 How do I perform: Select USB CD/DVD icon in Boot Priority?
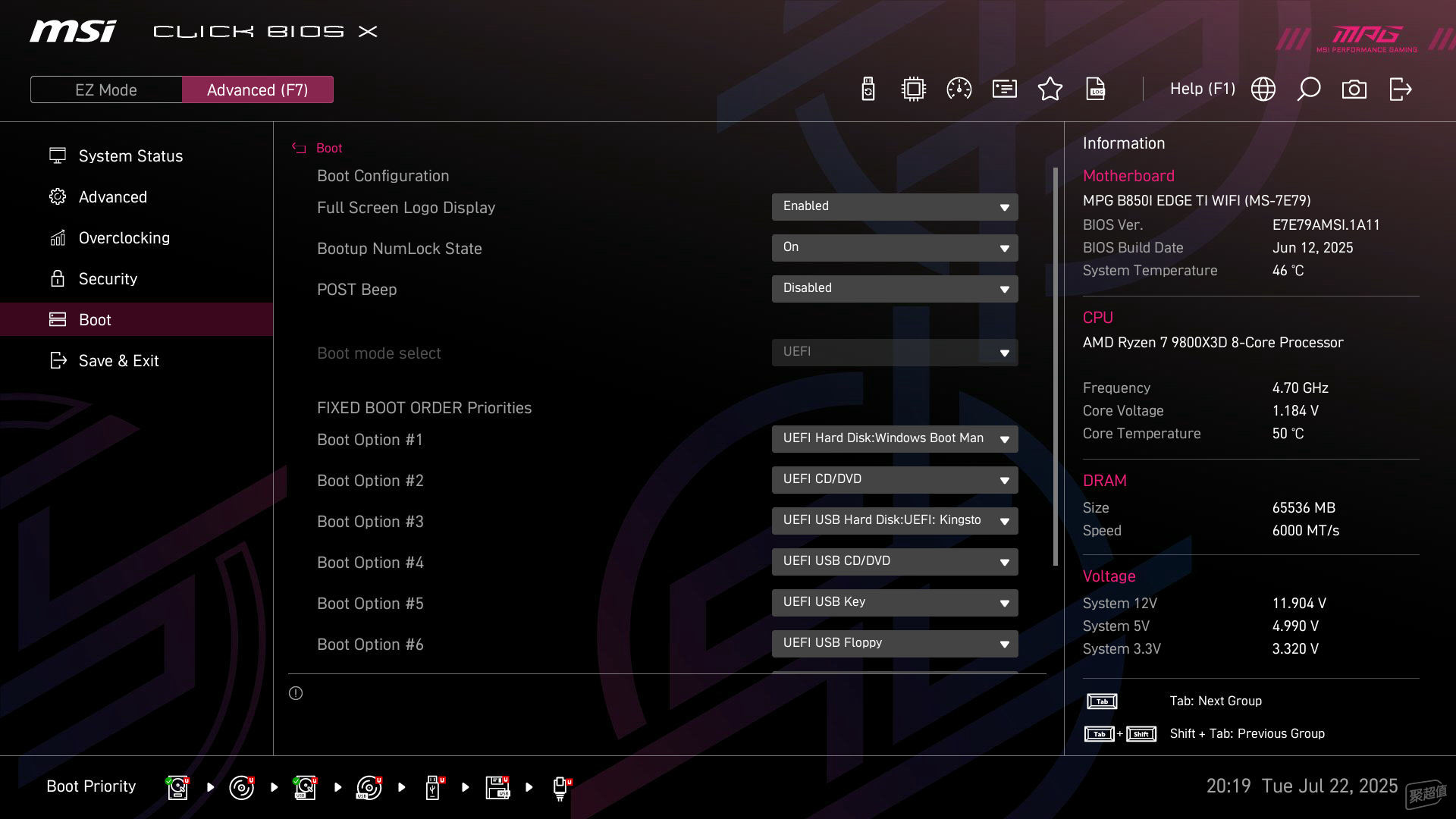[369, 787]
